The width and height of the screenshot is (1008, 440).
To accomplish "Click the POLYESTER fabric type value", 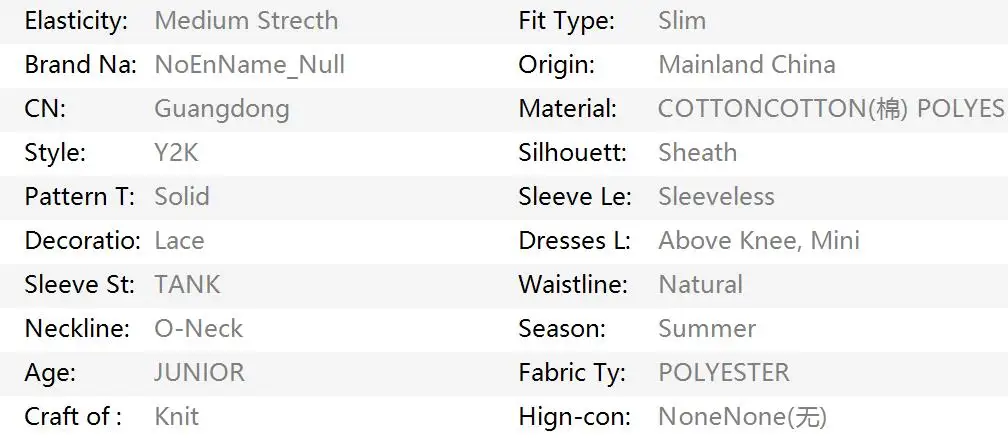I will (x=723, y=373).
